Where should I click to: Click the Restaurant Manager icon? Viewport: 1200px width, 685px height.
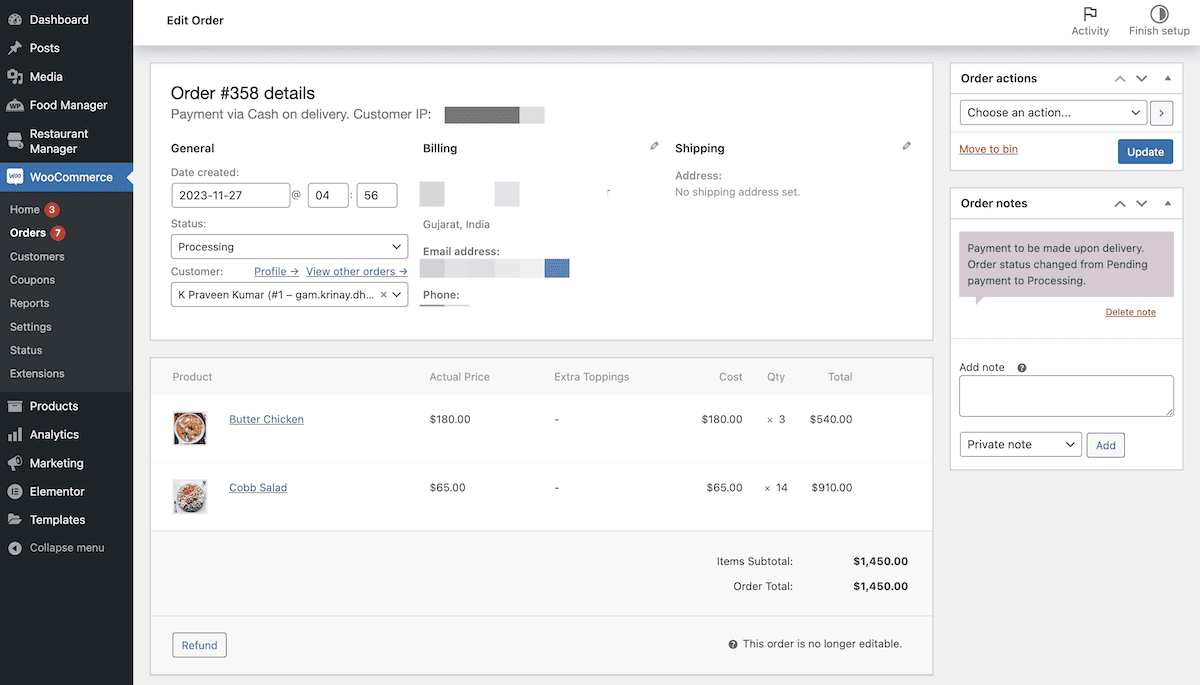15,141
